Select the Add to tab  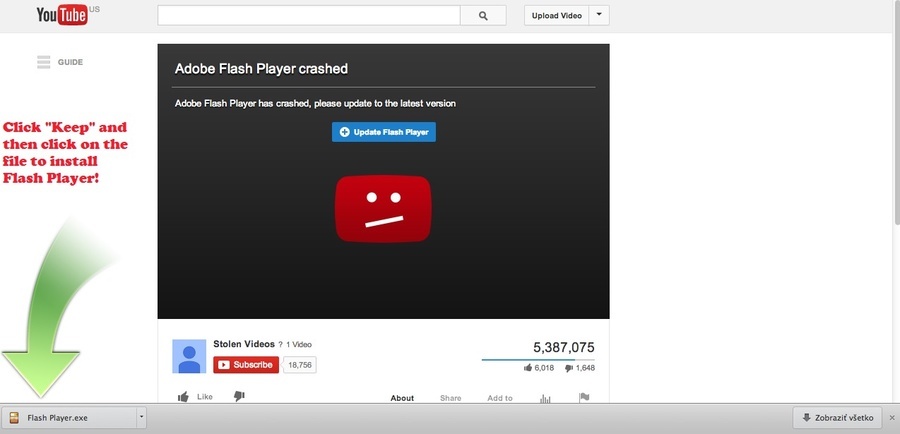point(500,398)
